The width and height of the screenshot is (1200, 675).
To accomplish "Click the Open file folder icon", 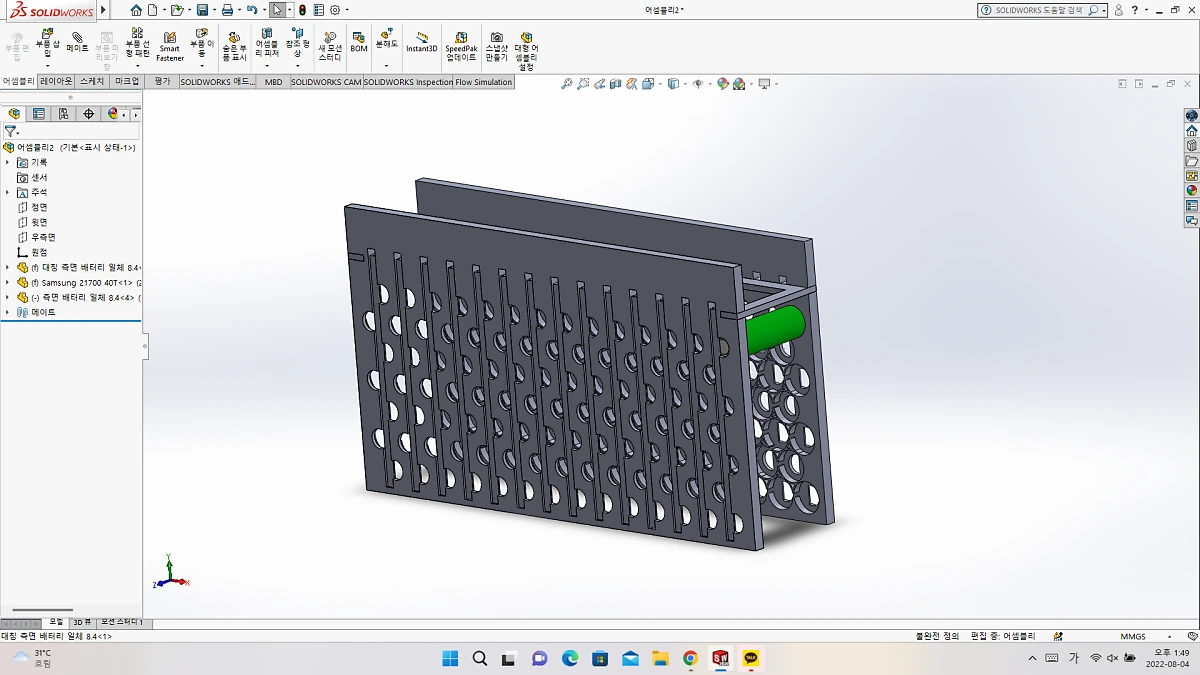I will (176, 10).
